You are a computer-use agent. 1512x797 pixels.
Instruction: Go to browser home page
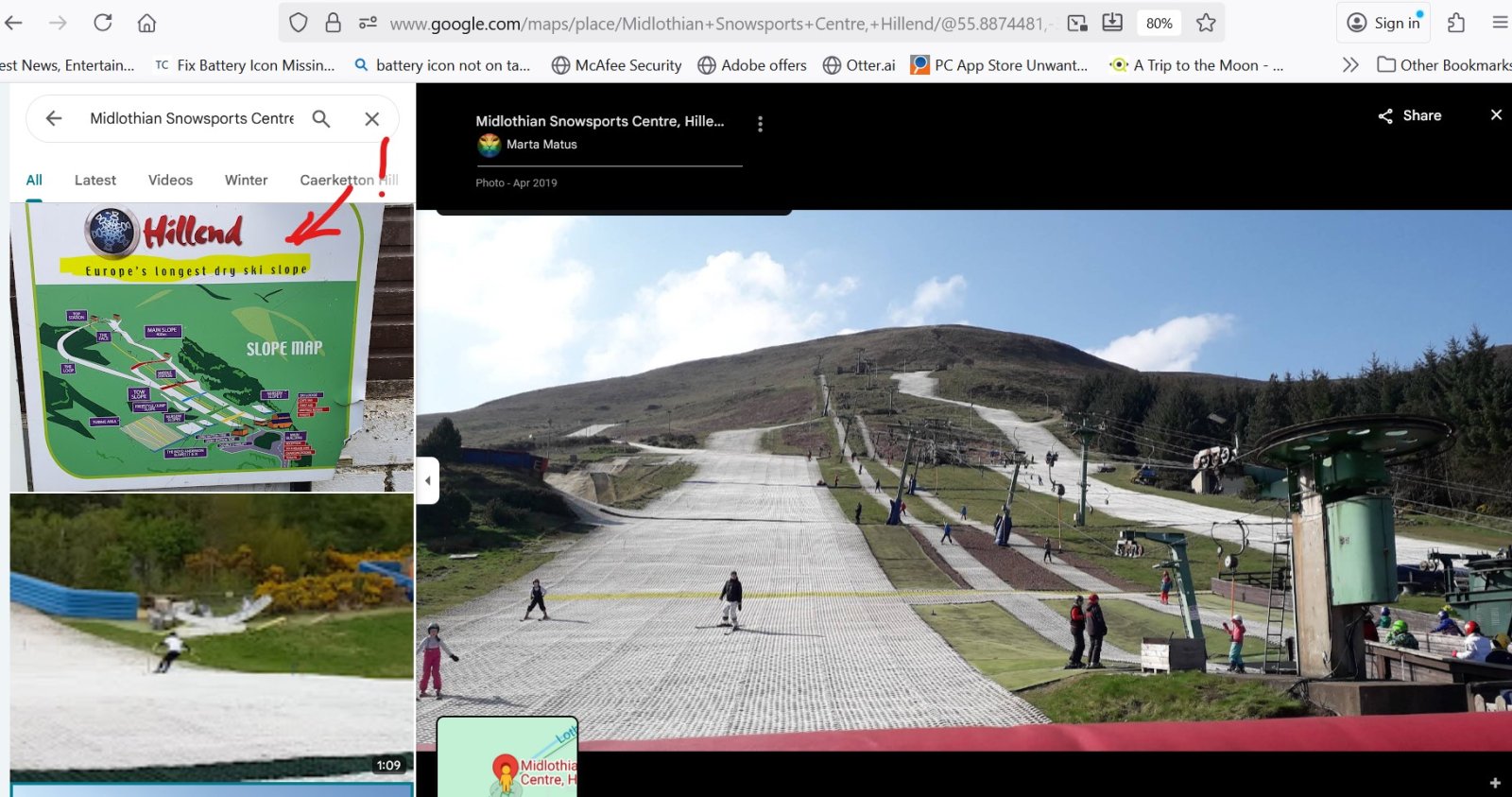tap(146, 23)
